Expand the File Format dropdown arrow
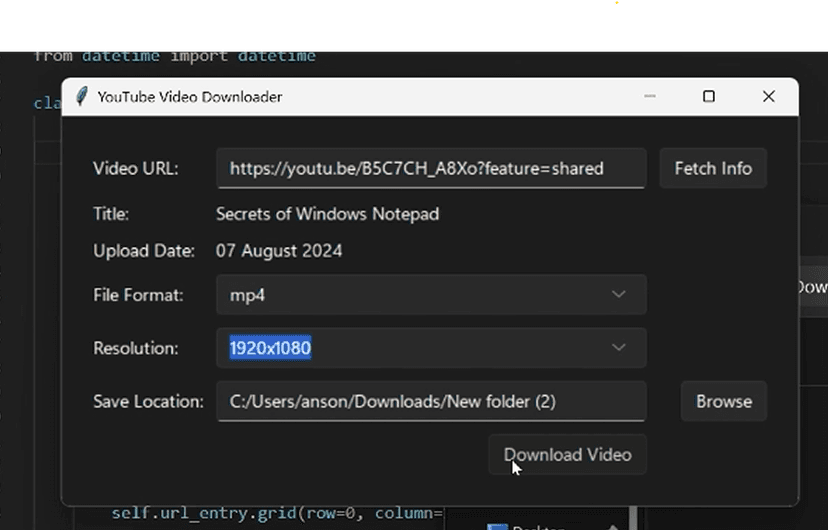This screenshot has height=530, width=828. point(619,295)
